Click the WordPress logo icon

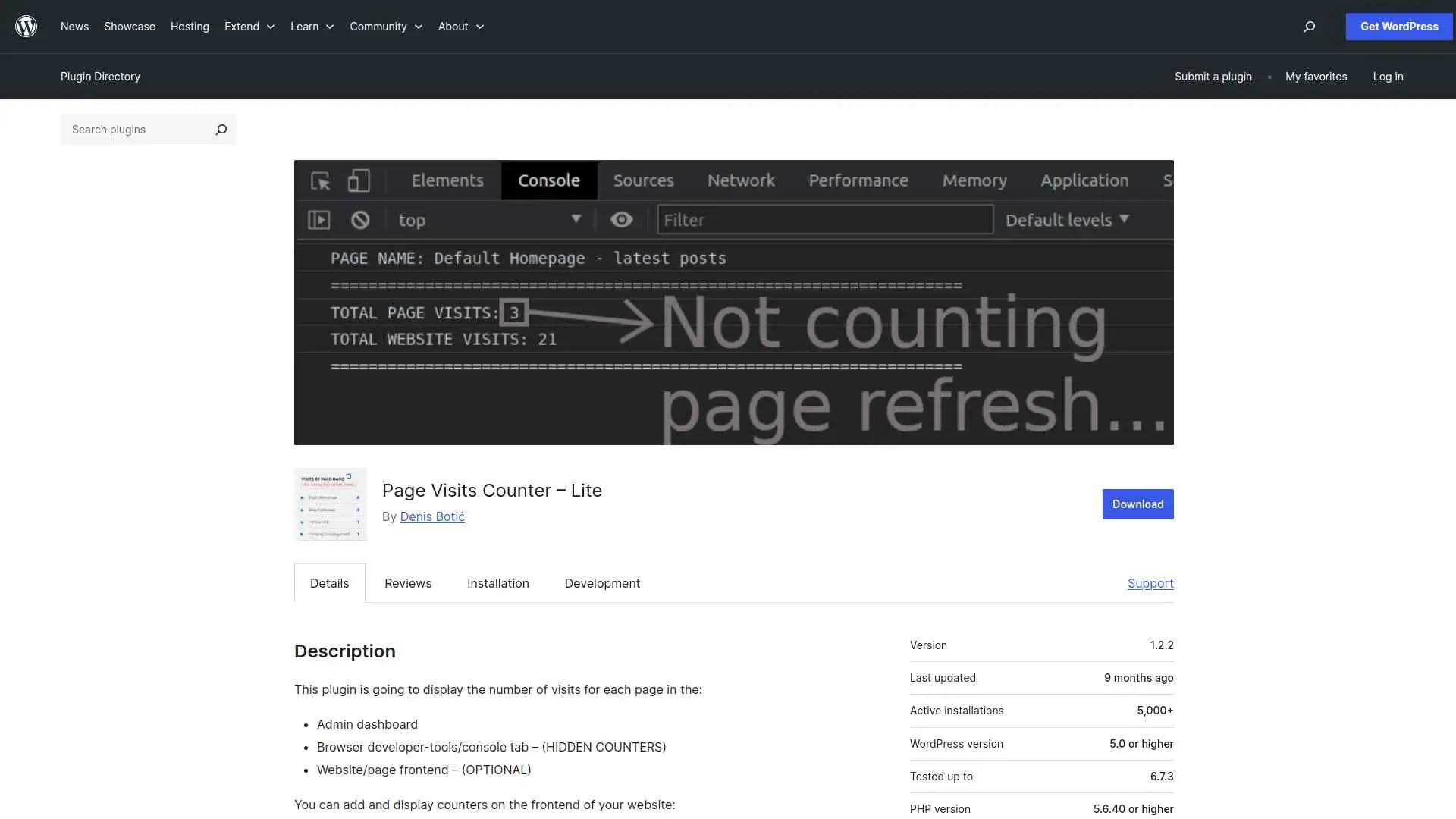[26, 26]
